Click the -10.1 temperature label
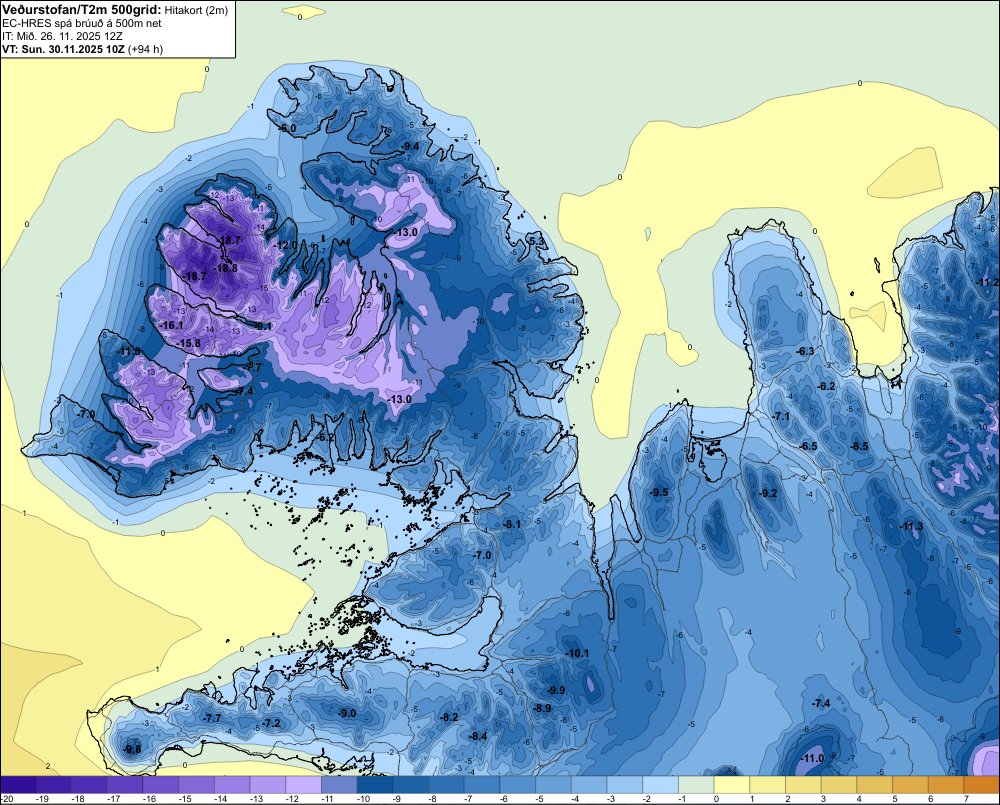Screen dimensions: 1000x805 coord(577,653)
